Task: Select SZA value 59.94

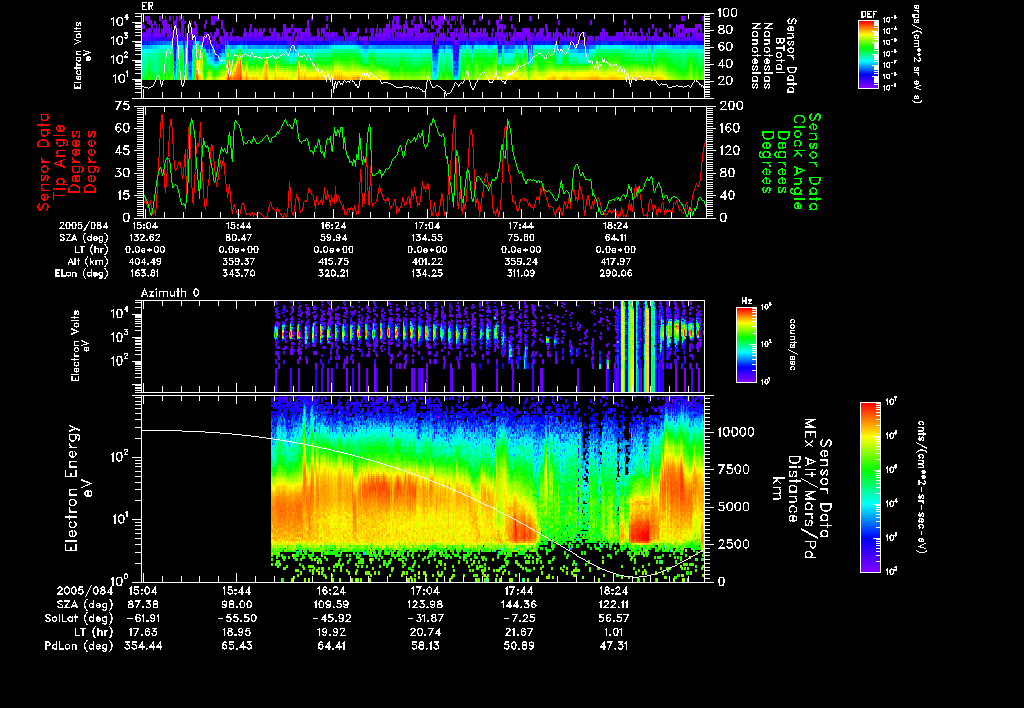Action: pyautogui.click(x=333, y=238)
